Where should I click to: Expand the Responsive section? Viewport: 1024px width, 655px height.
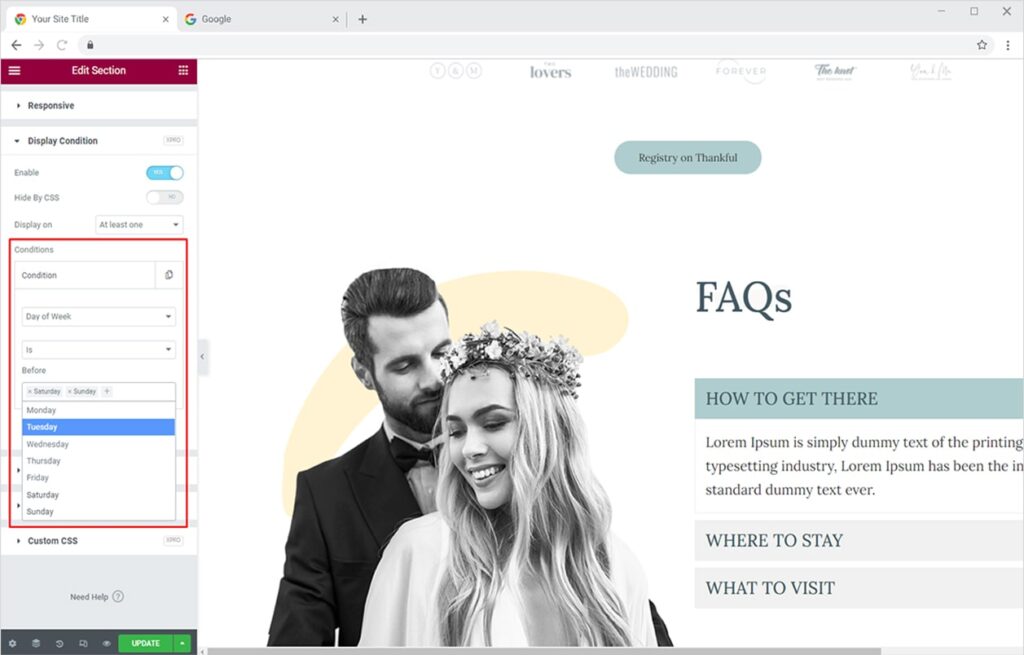coord(51,106)
